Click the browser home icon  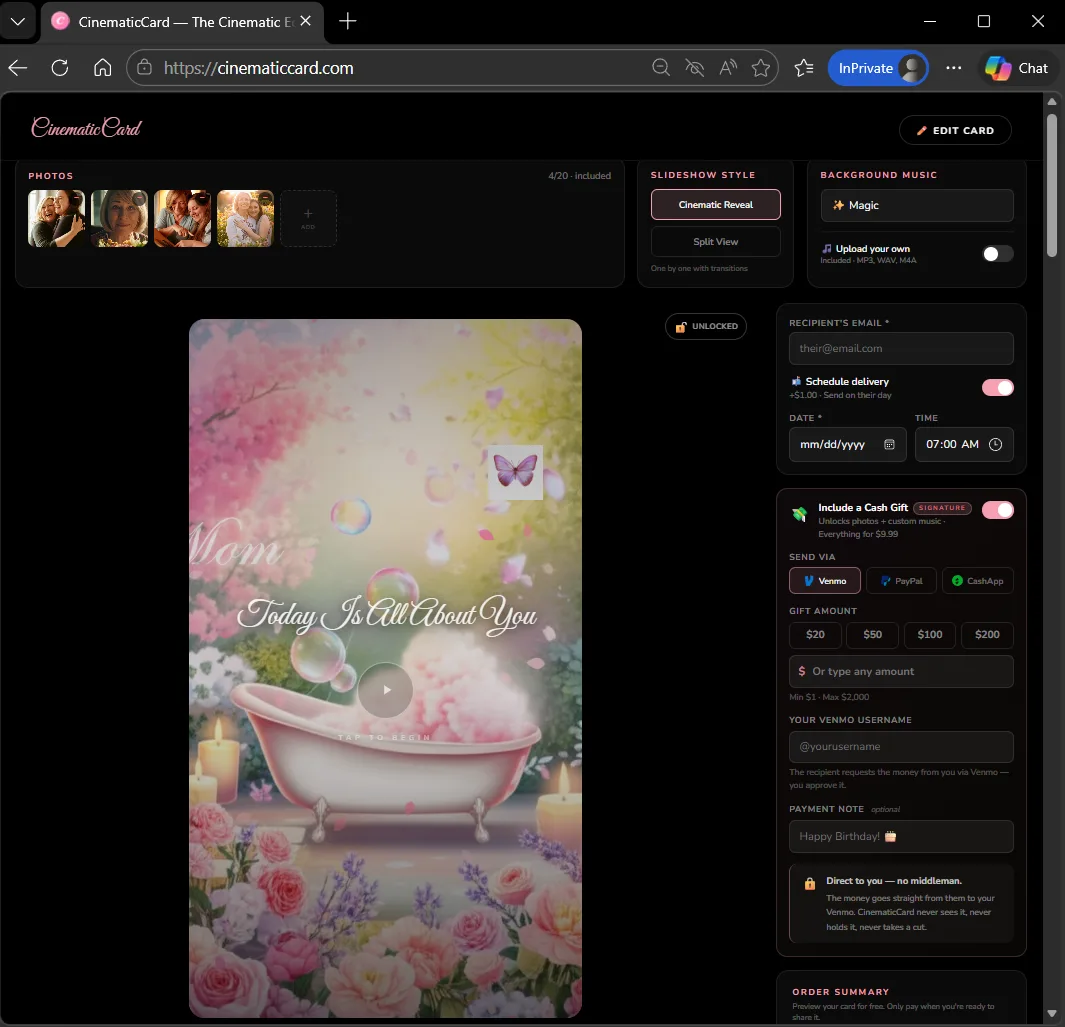point(102,68)
